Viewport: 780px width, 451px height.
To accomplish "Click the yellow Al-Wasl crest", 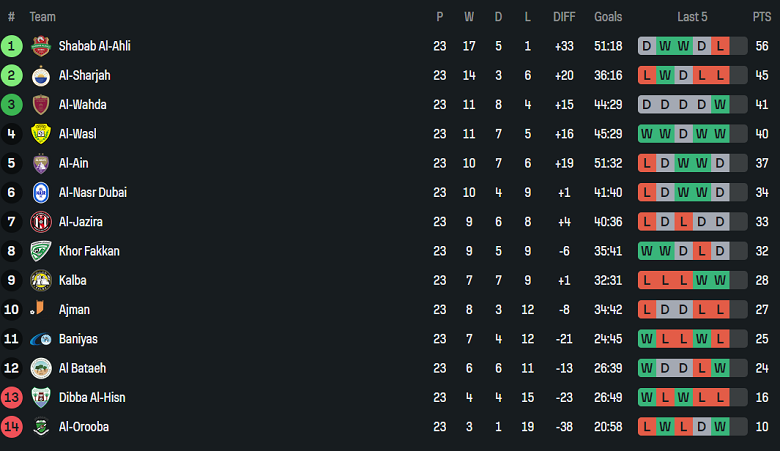I will tap(41, 134).
